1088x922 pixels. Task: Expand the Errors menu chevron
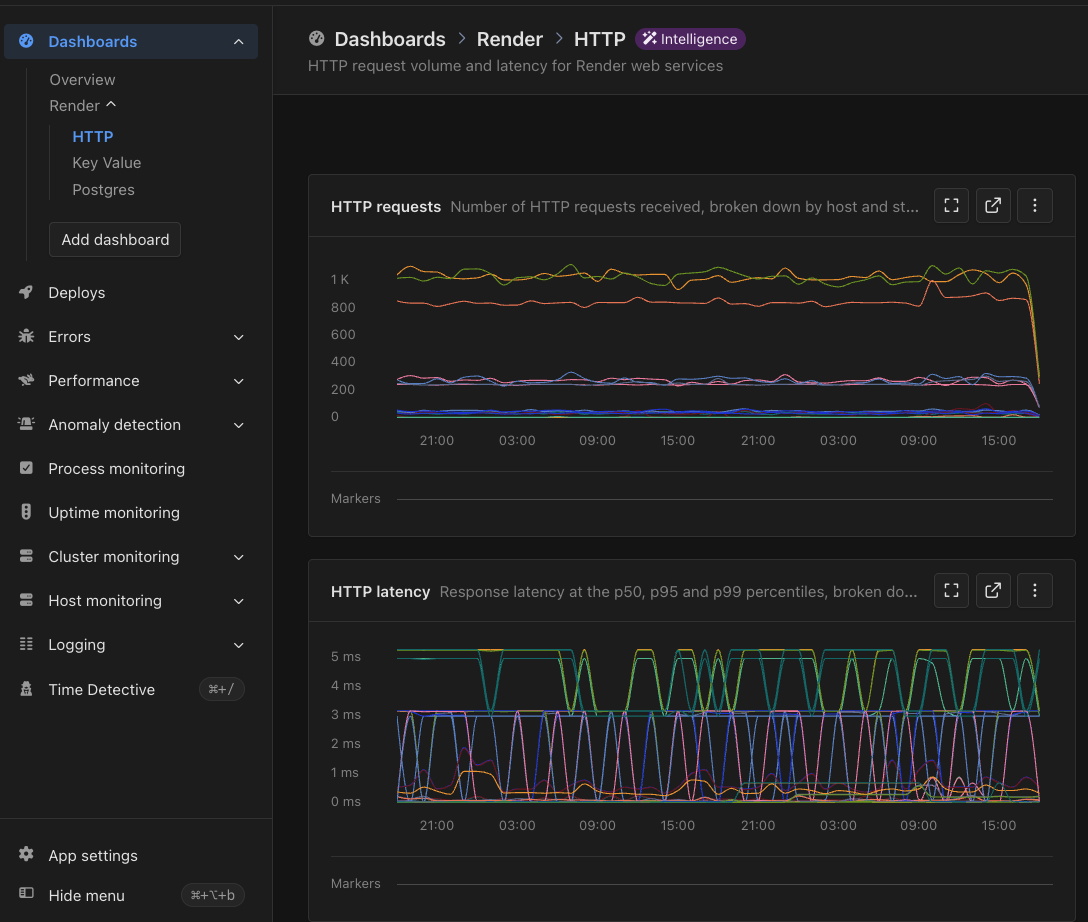tap(239, 337)
